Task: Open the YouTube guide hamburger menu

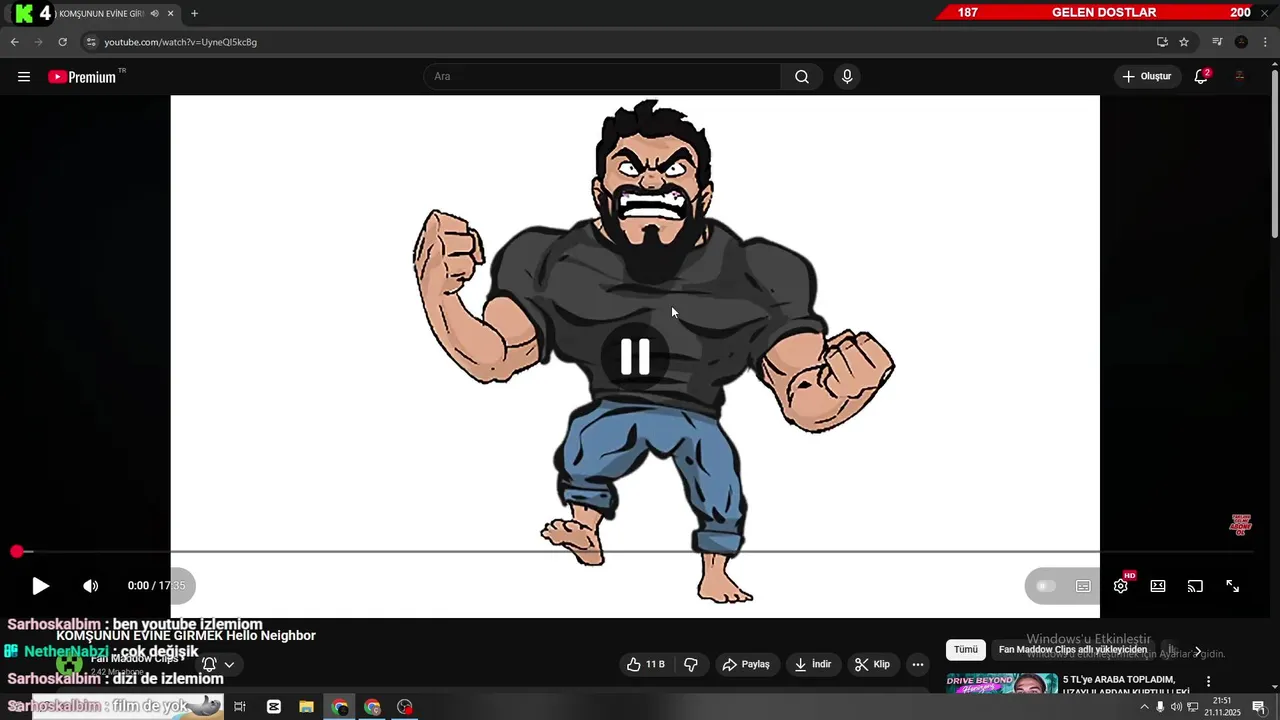Action: pyautogui.click(x=24, y=77)
